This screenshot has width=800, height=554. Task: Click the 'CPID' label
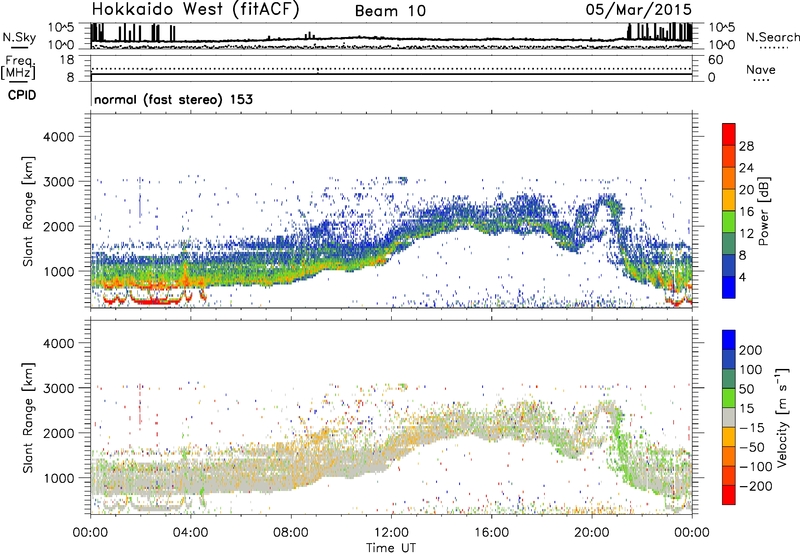point(22,95)
